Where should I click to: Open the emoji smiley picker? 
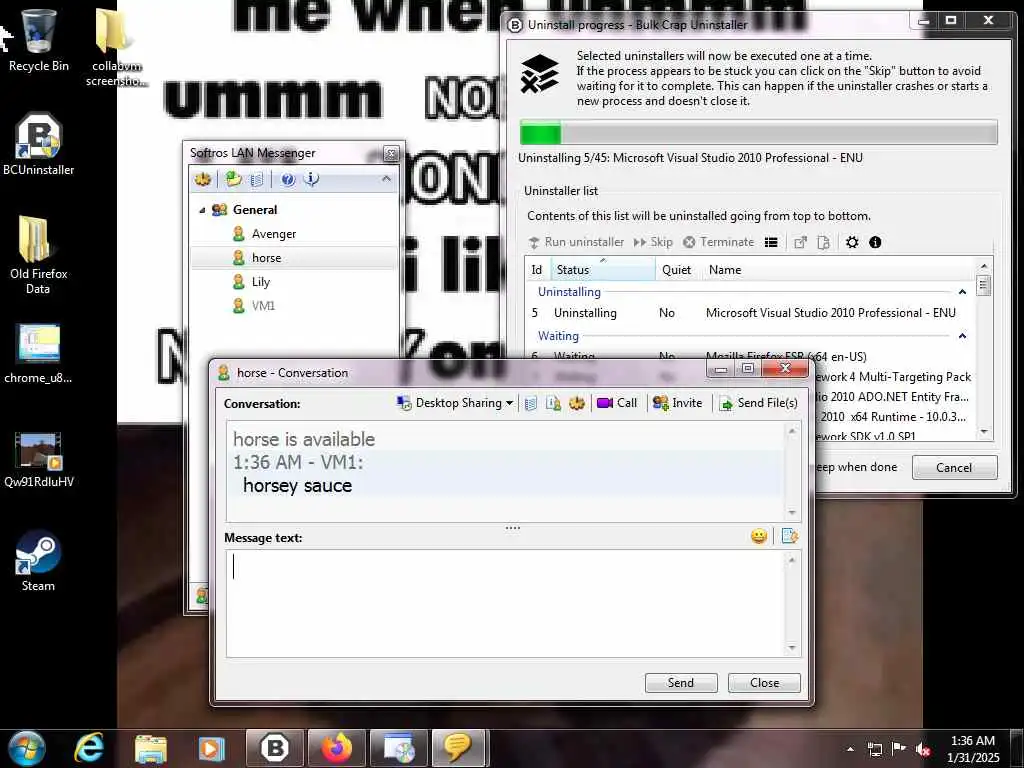[x=759, y=536]
